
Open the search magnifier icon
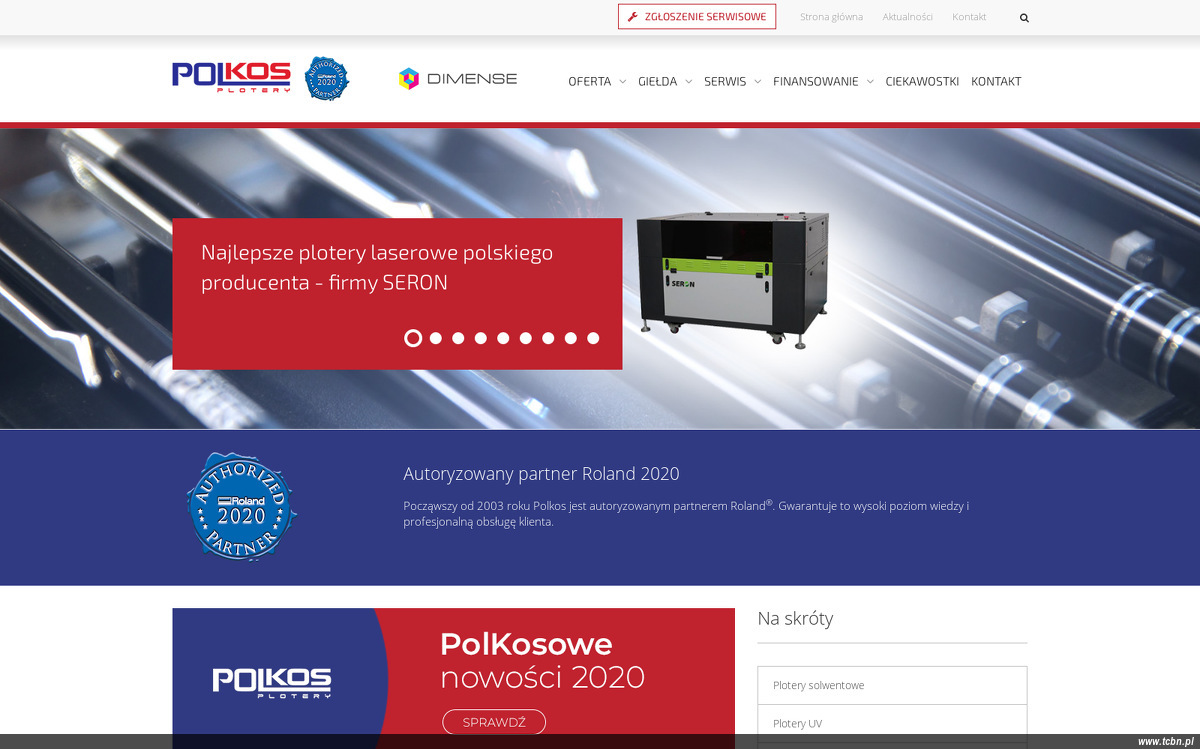click(x=1024, y=17)
